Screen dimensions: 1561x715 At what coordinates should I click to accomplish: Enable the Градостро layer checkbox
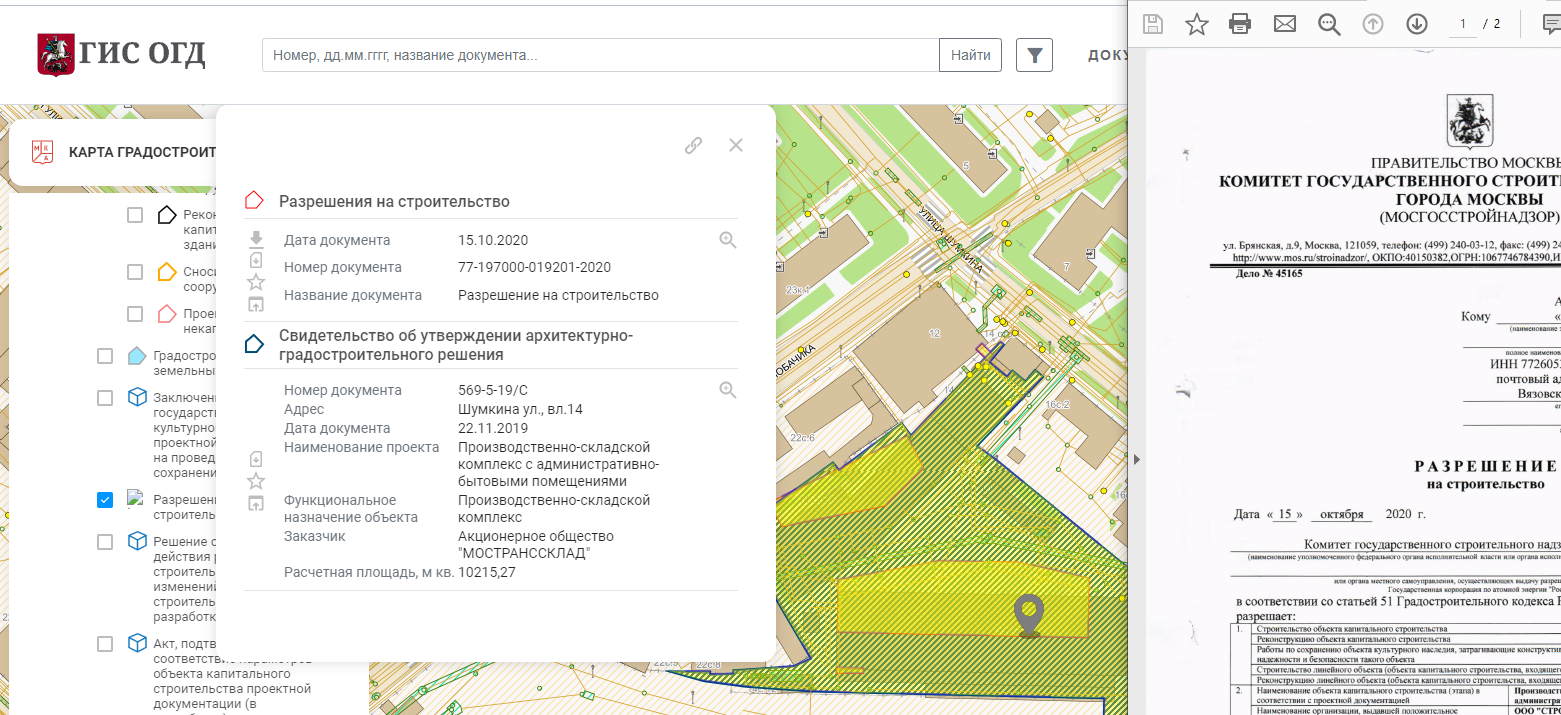point(105,357)
